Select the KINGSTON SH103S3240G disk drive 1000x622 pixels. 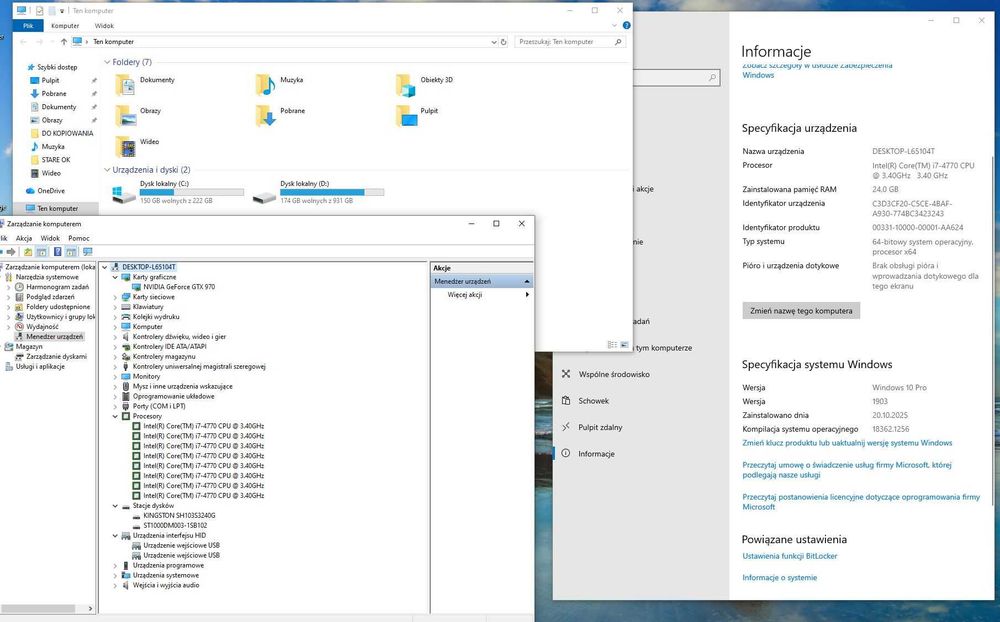pos(178,515)
